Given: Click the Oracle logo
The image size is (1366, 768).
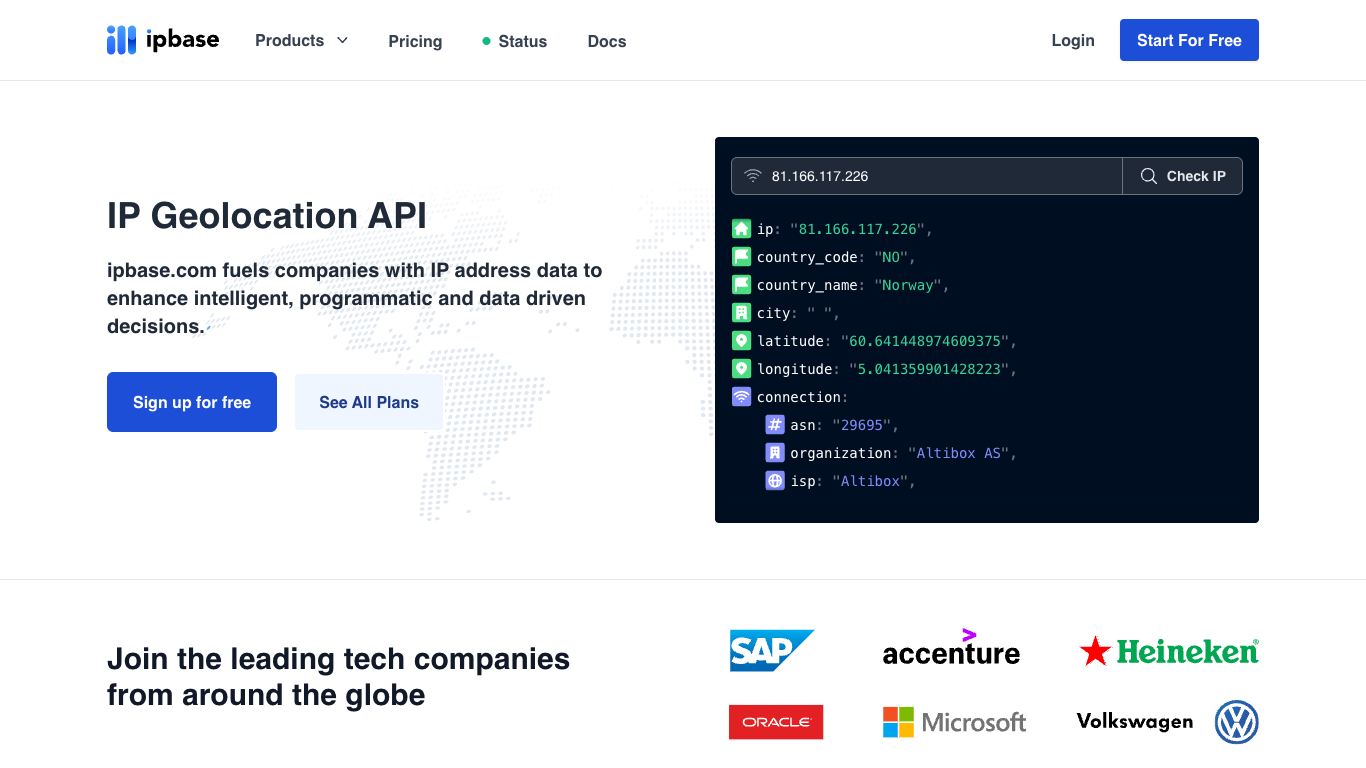Looking at the screenshot, I should [776, 722].
